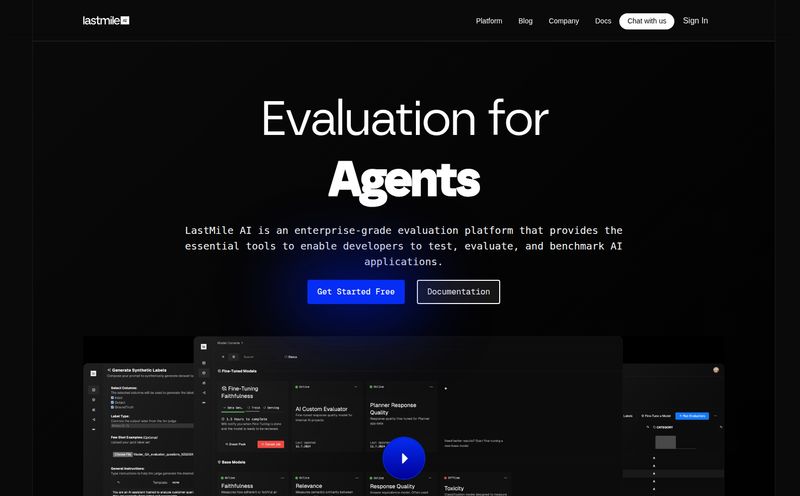Click the hours to complete status text
Screen dimensions: 800x496
[x=246, y=419]
